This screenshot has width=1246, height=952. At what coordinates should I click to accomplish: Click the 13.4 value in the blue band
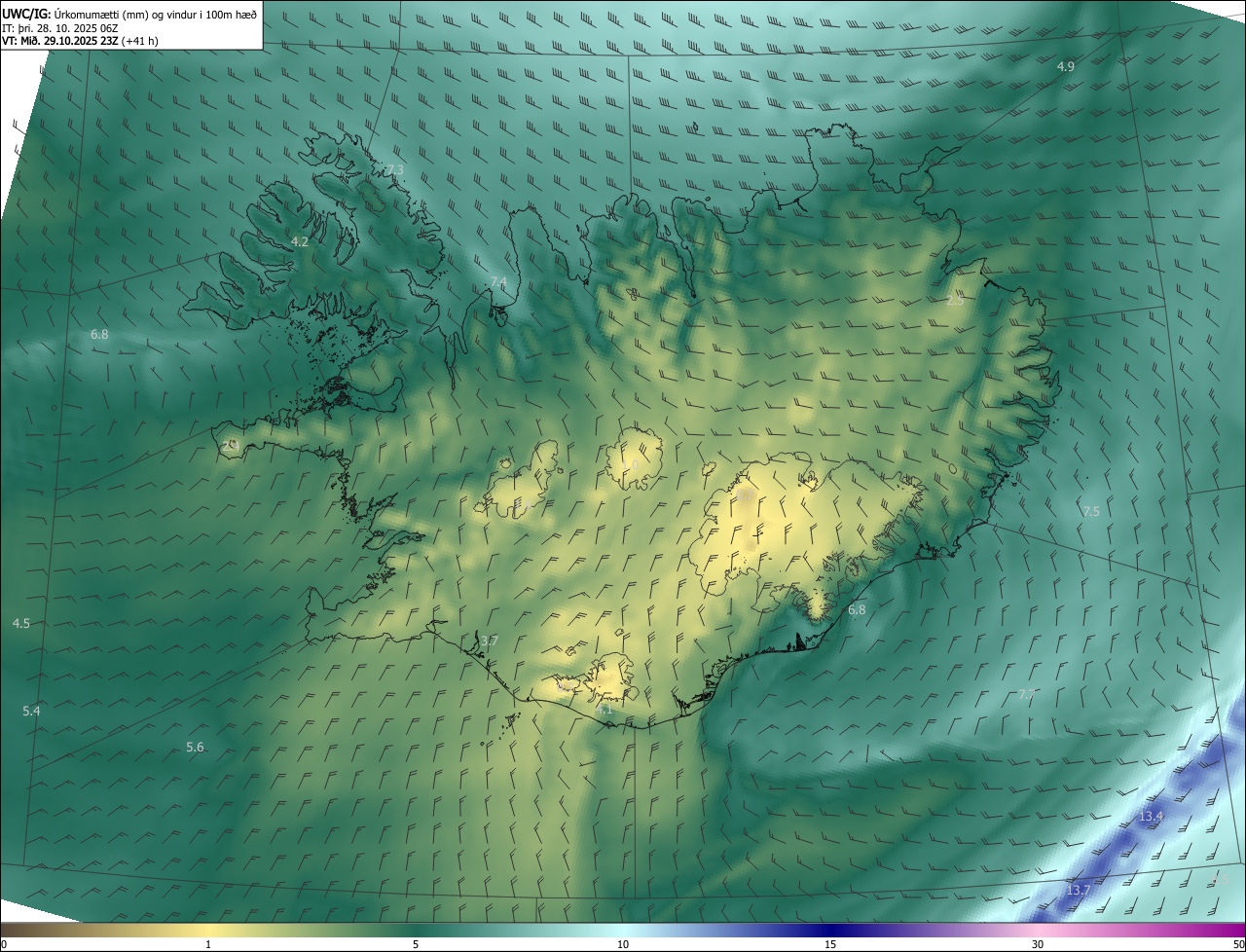tap(1151, 817)
